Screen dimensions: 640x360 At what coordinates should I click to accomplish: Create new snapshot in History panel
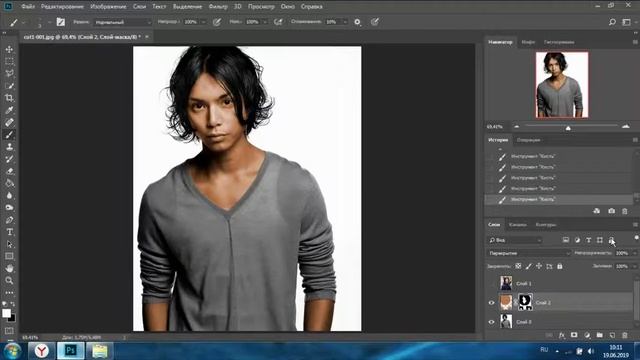(x=611, y=211)
